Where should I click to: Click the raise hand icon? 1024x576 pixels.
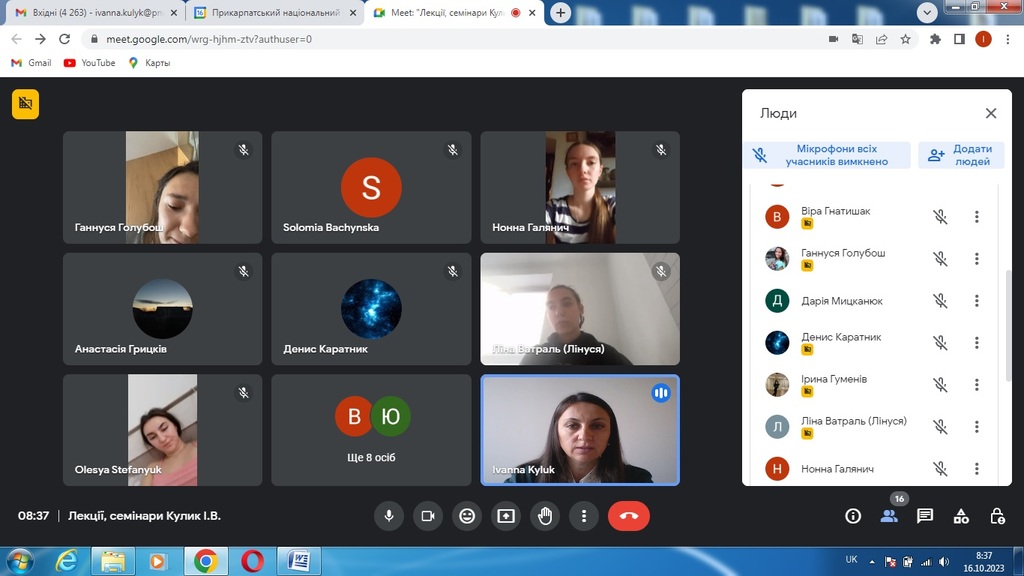[x=545, y=516]
